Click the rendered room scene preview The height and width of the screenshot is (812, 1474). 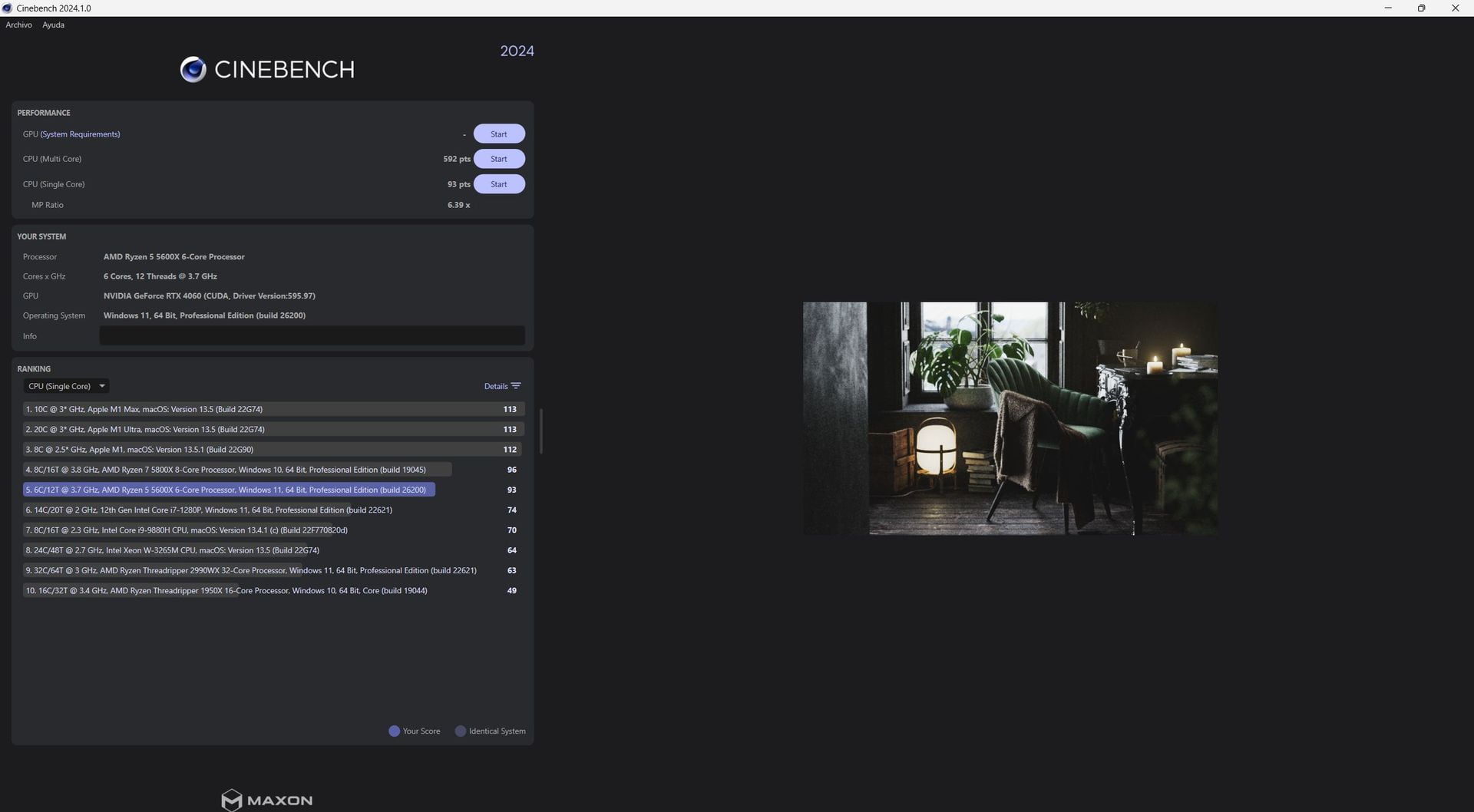(1010, 418)
